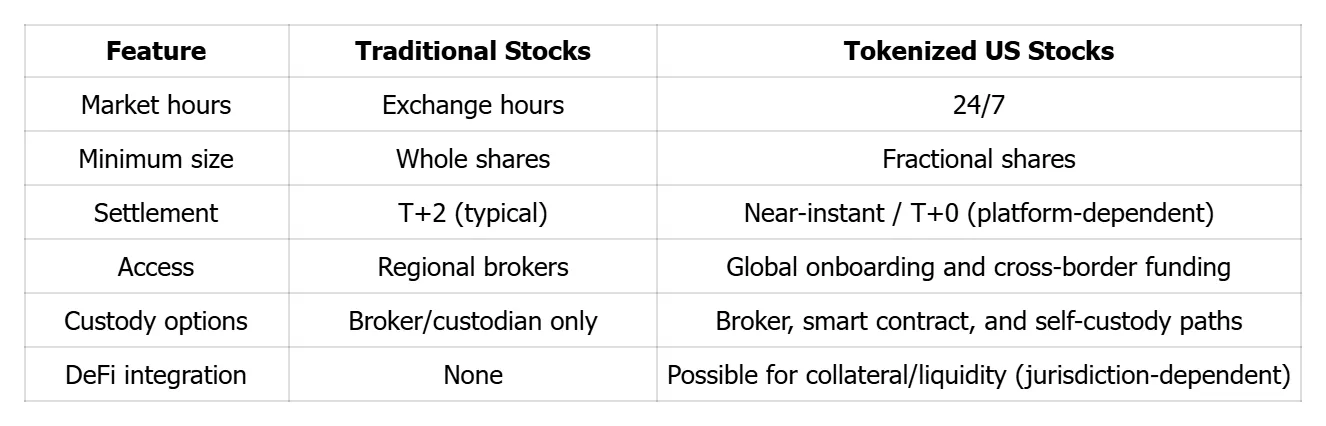Select the Settlement row label
The image size is (1326, 426).
point(156,213)
